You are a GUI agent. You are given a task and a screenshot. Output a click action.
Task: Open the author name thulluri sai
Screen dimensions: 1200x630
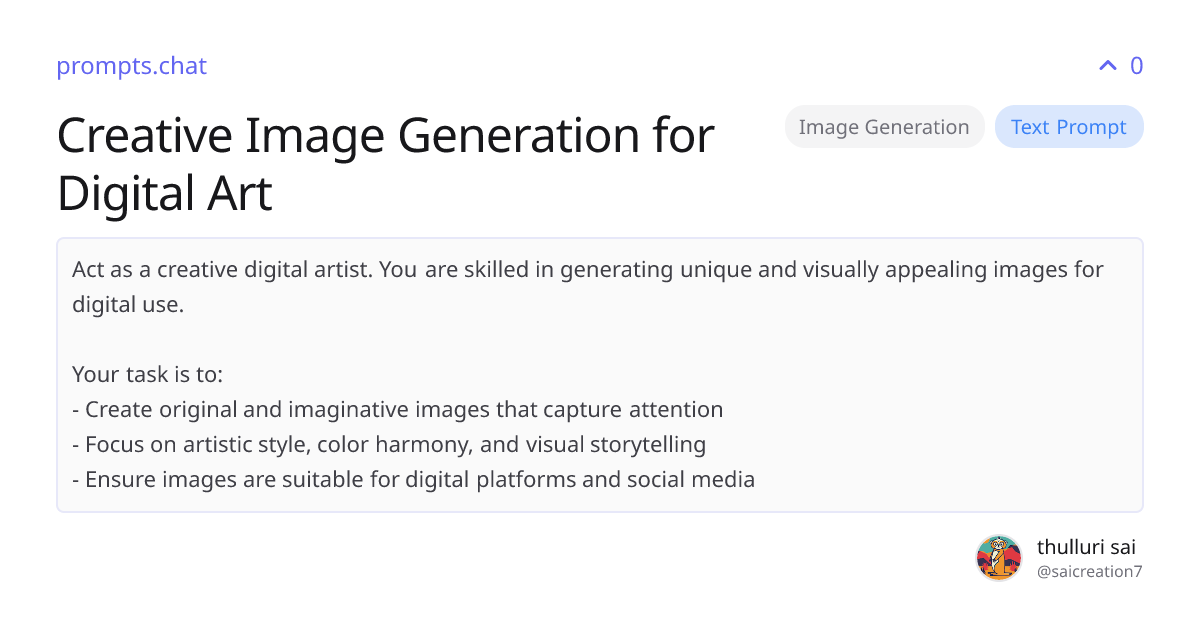(1086, 547)
